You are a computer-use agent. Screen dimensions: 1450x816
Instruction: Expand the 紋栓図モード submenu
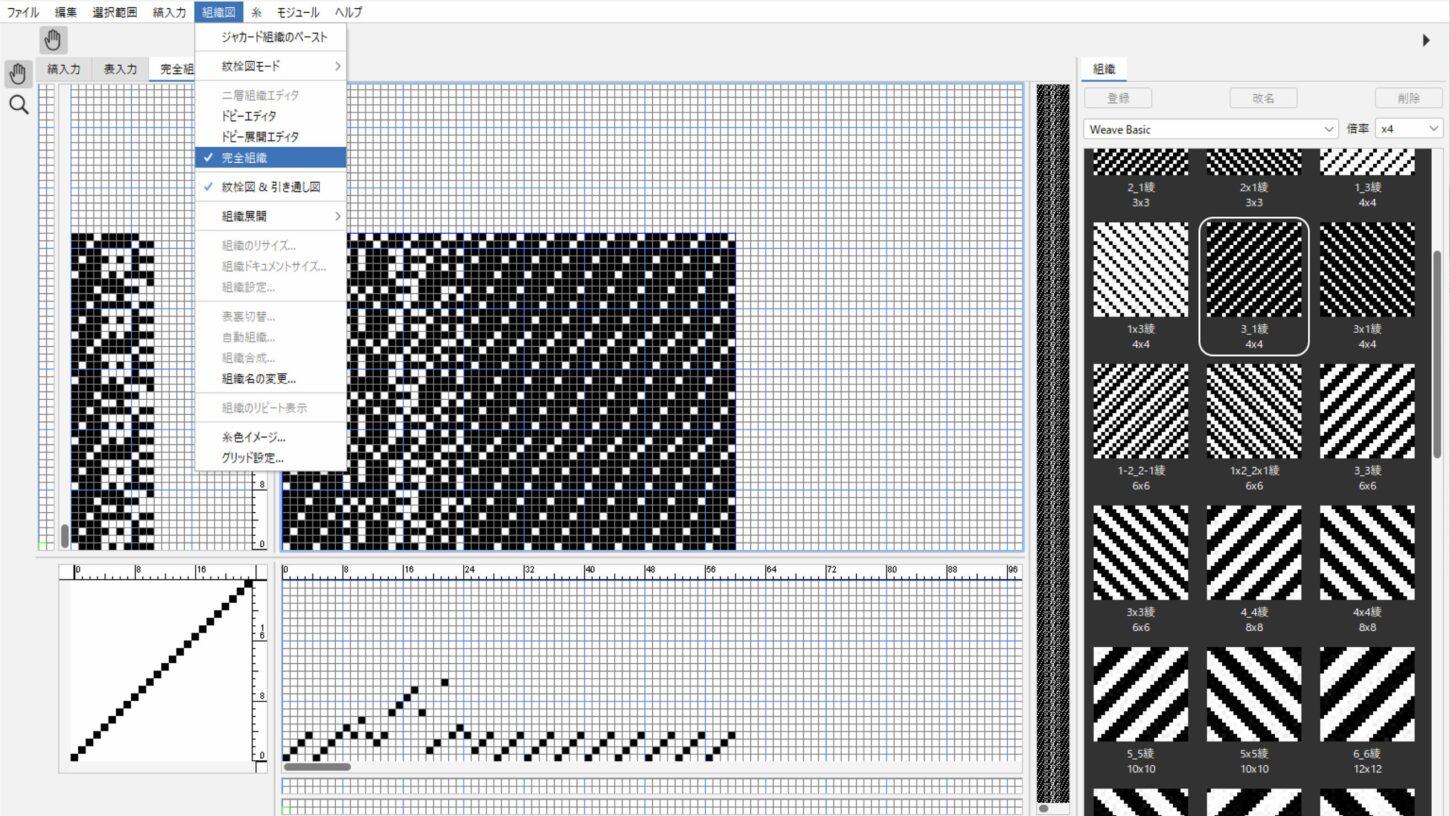pos(270,66)
